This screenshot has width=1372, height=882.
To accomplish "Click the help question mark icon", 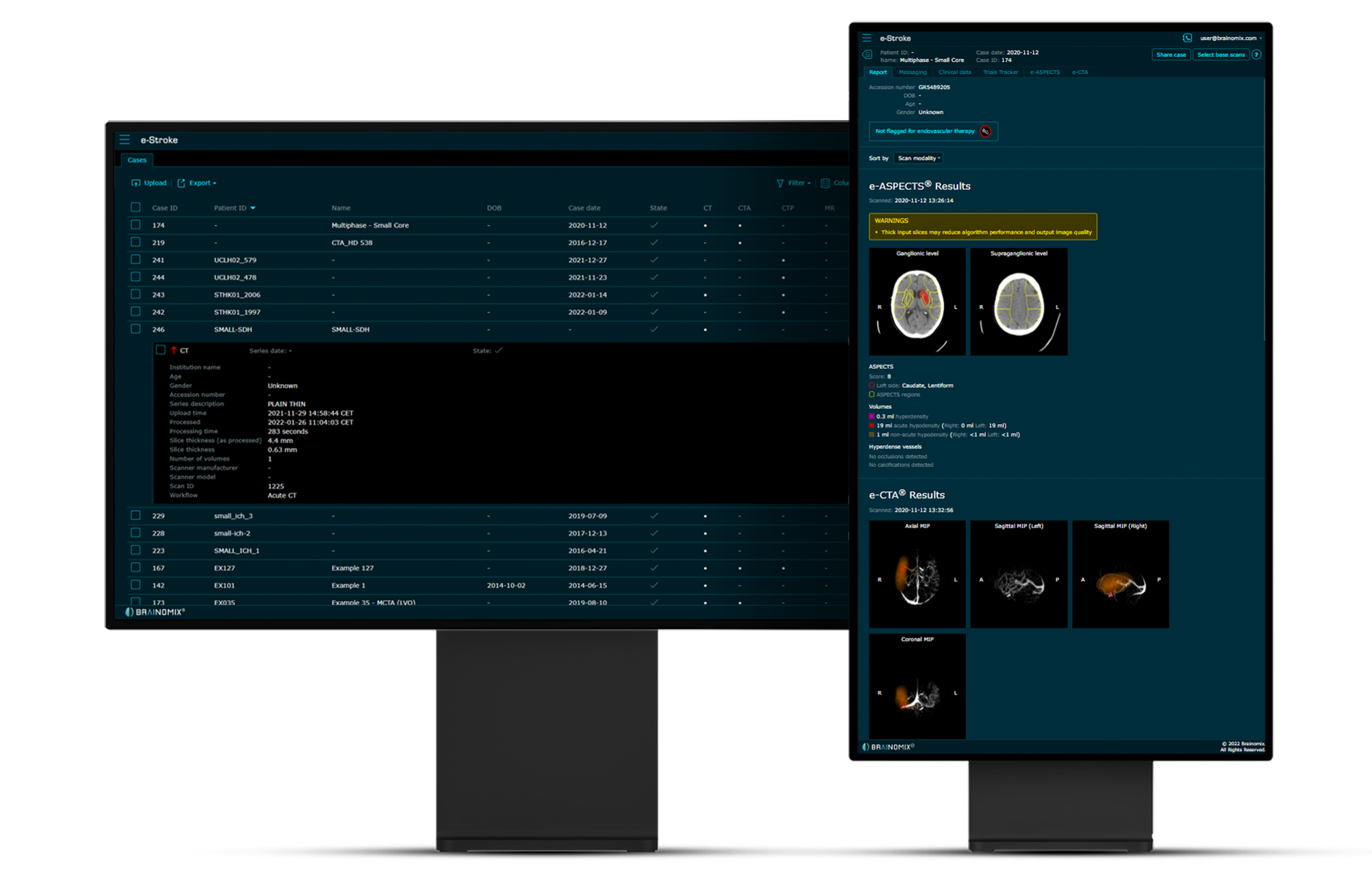I will coord(1257,55).
